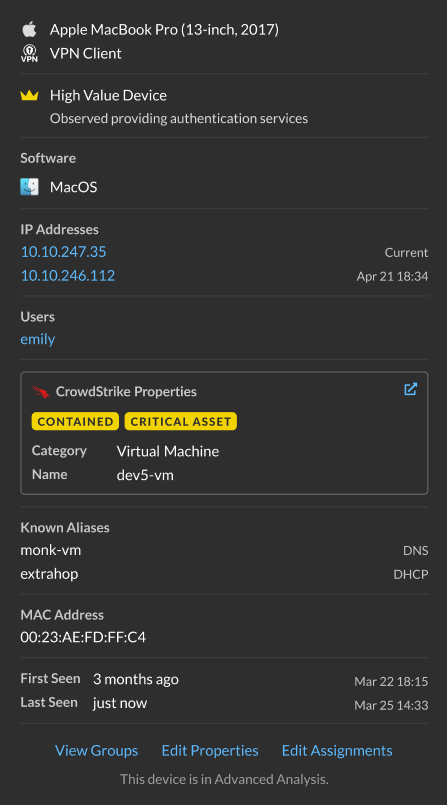
Task: Click the MAC Address section heading
Action: click(62, 615)
